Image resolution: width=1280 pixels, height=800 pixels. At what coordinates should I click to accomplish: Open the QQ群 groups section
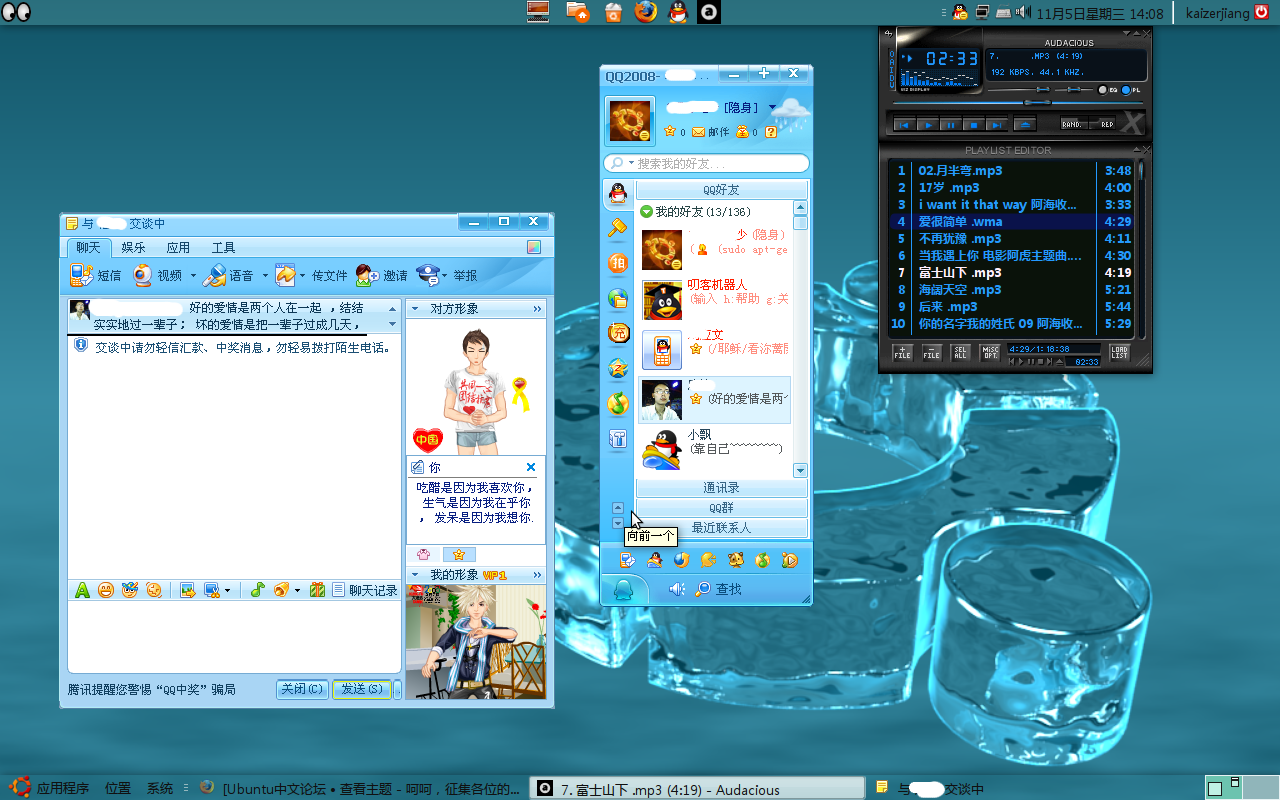pyautogui.click(x=721, y=508)
